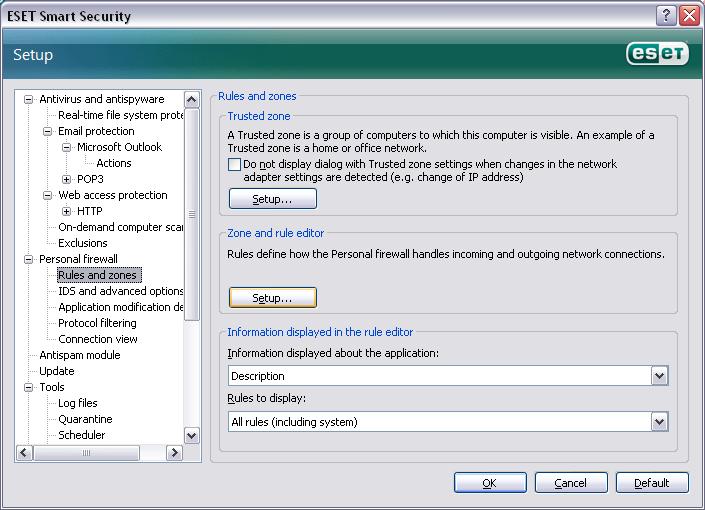Collapse the Web access protection node
This screenshot has width=705, height=510.
47,195
